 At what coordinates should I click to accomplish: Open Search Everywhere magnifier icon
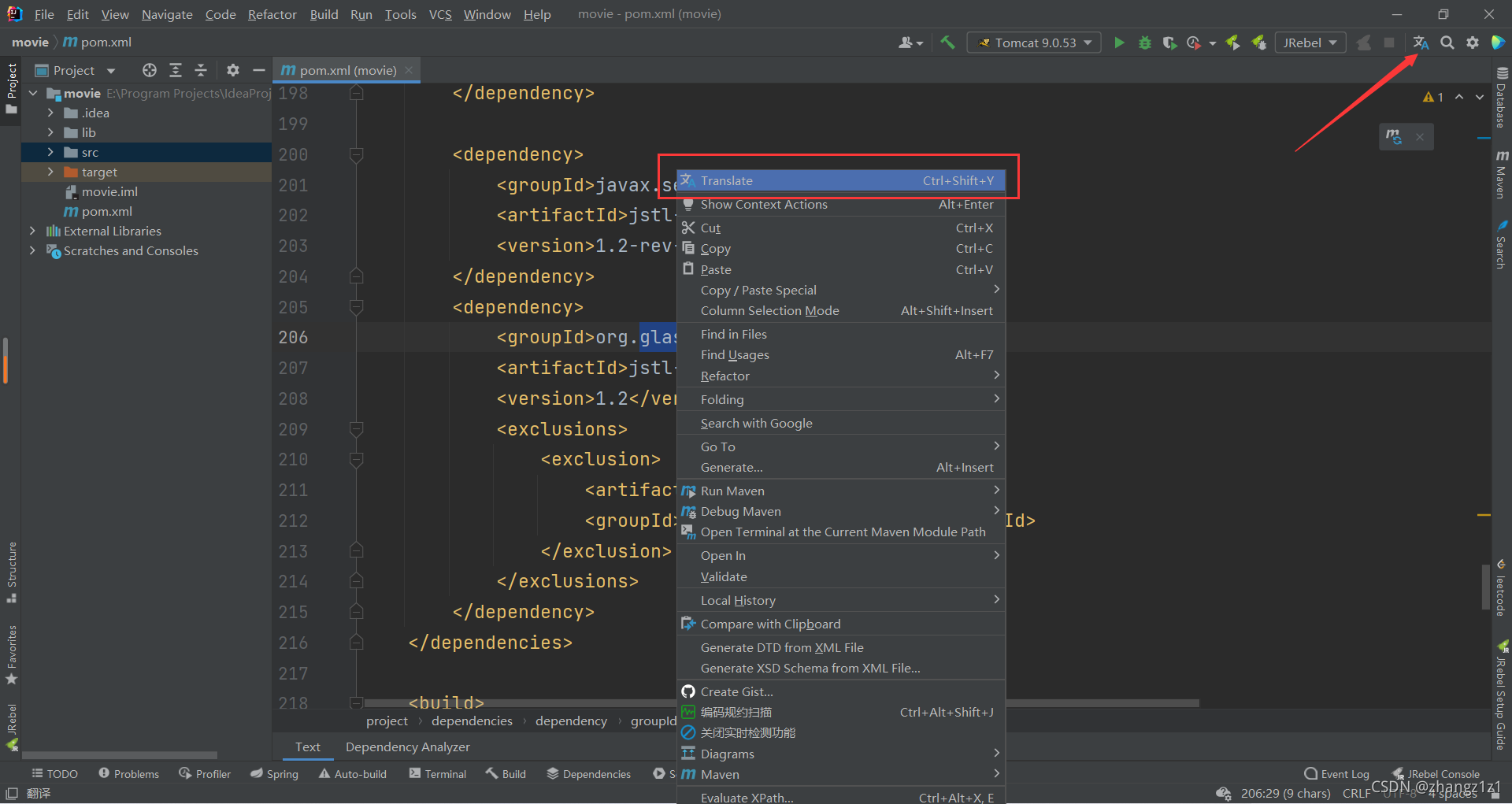tap(1447, 43)
